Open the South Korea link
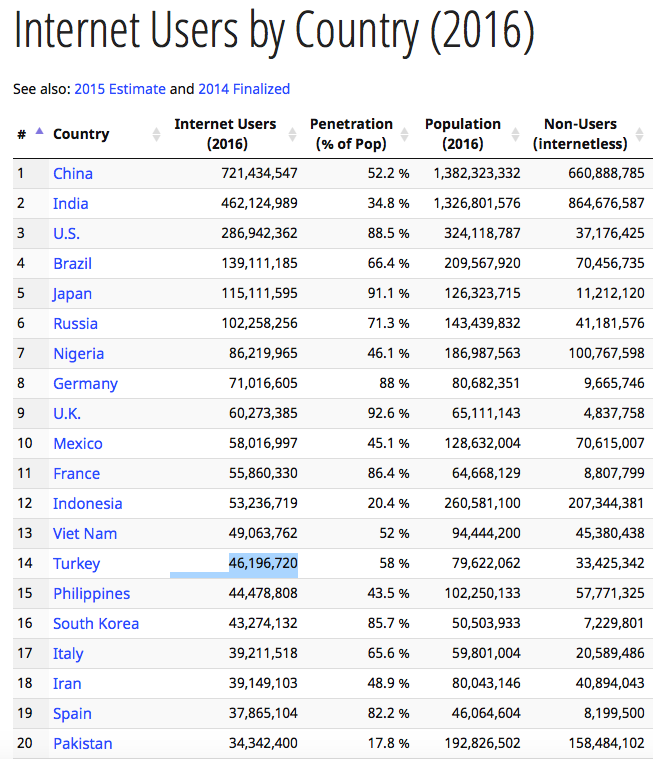Image resolution: width=653 pixels, height=759 pixels. tap(96, 623)
